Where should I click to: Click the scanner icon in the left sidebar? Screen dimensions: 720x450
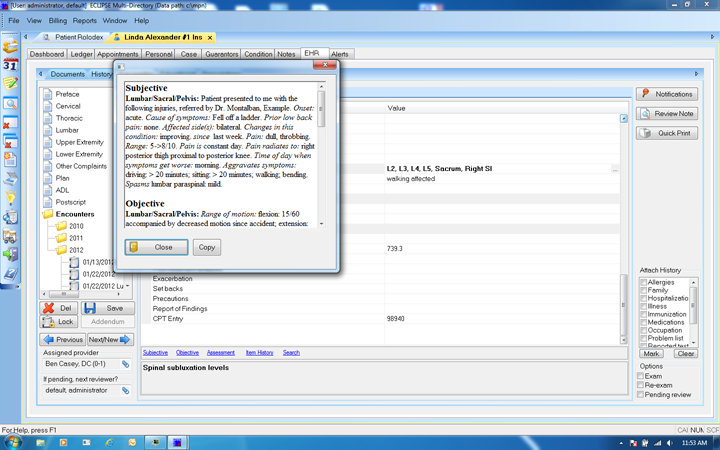pos(10,179)
